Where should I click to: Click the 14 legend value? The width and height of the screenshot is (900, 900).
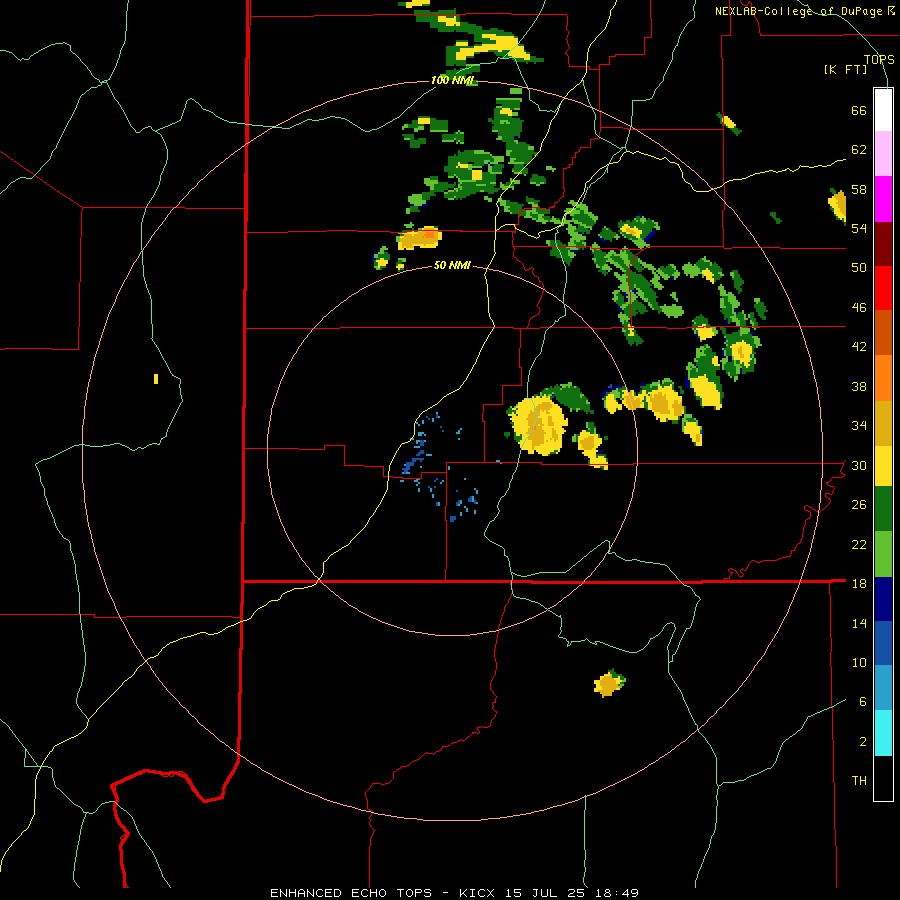coord(859,623)
